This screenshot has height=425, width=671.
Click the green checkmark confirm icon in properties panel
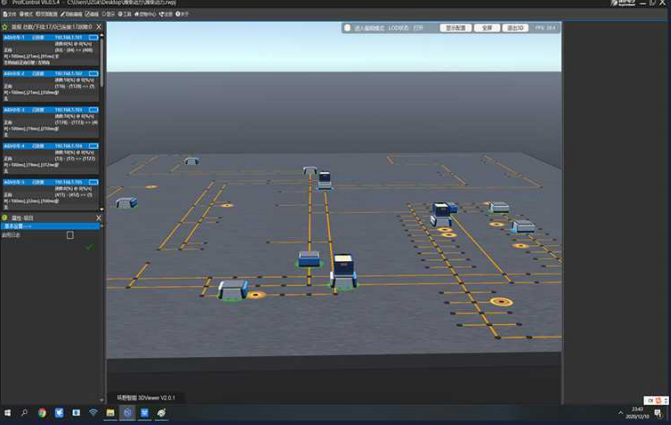89,246
